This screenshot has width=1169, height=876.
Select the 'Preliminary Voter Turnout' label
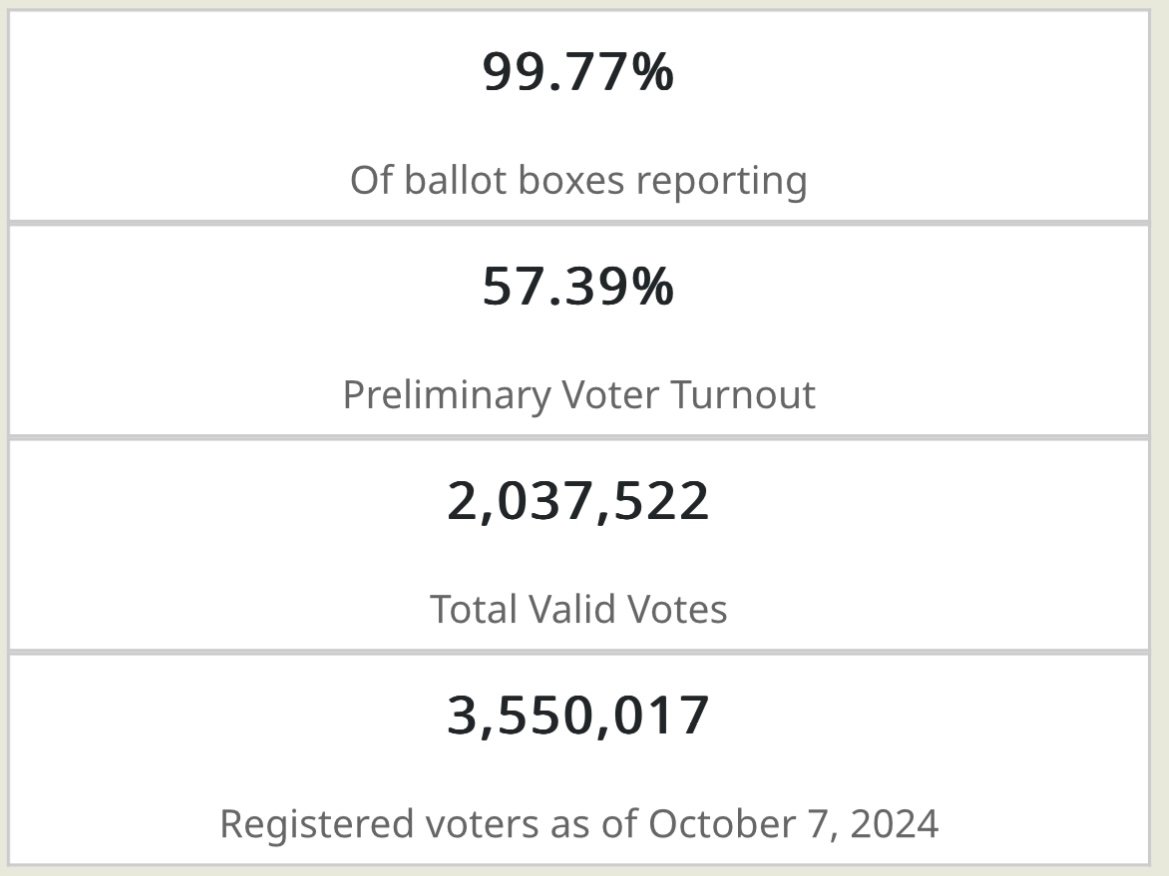(x=579, y=395)
